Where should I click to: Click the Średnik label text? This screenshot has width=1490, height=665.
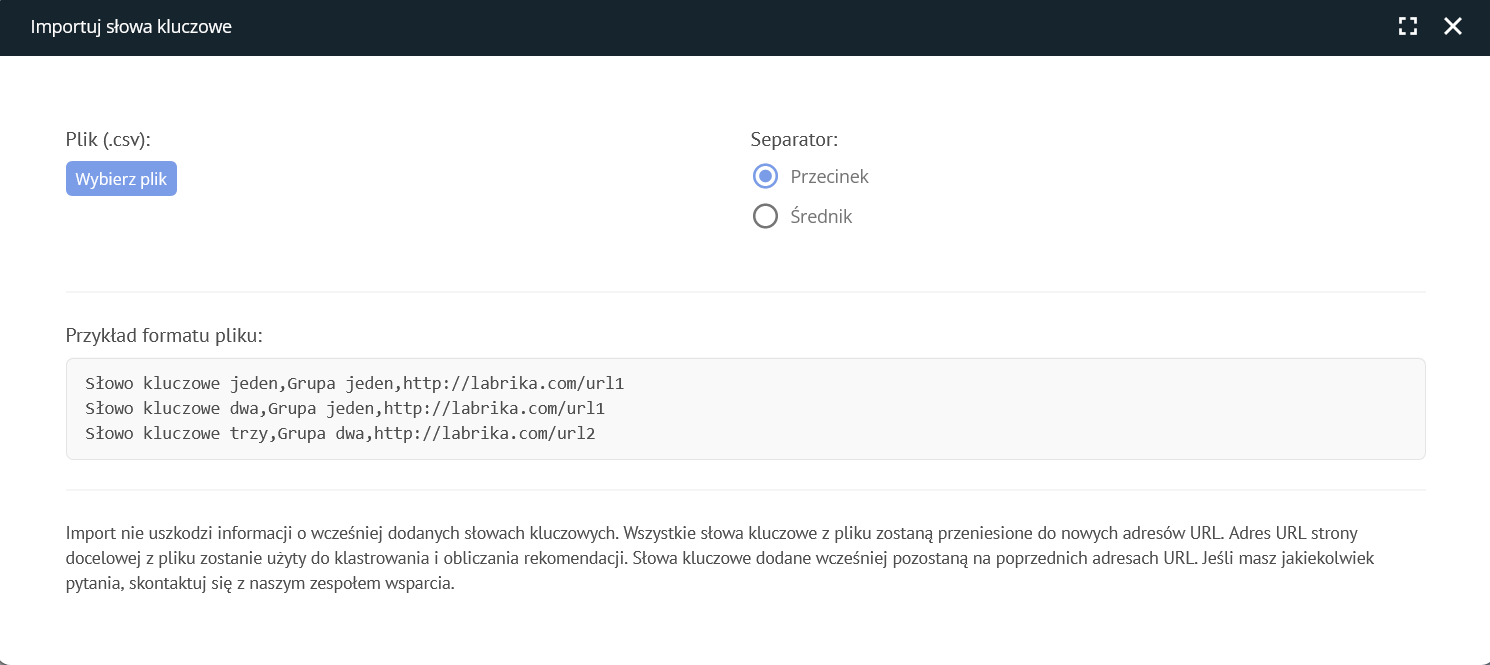pos(821,216)
